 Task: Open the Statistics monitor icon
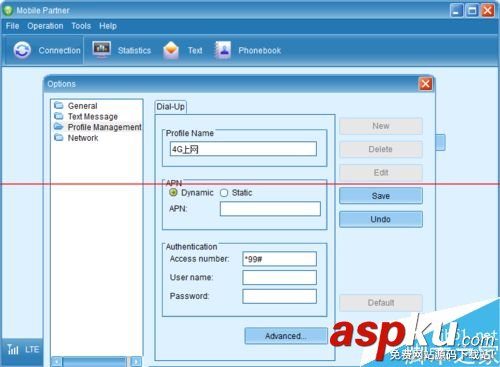click(101, 50)
